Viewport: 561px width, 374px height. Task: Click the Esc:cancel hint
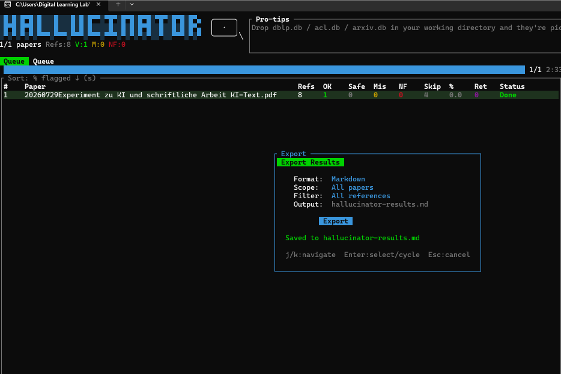pos(449,254)
